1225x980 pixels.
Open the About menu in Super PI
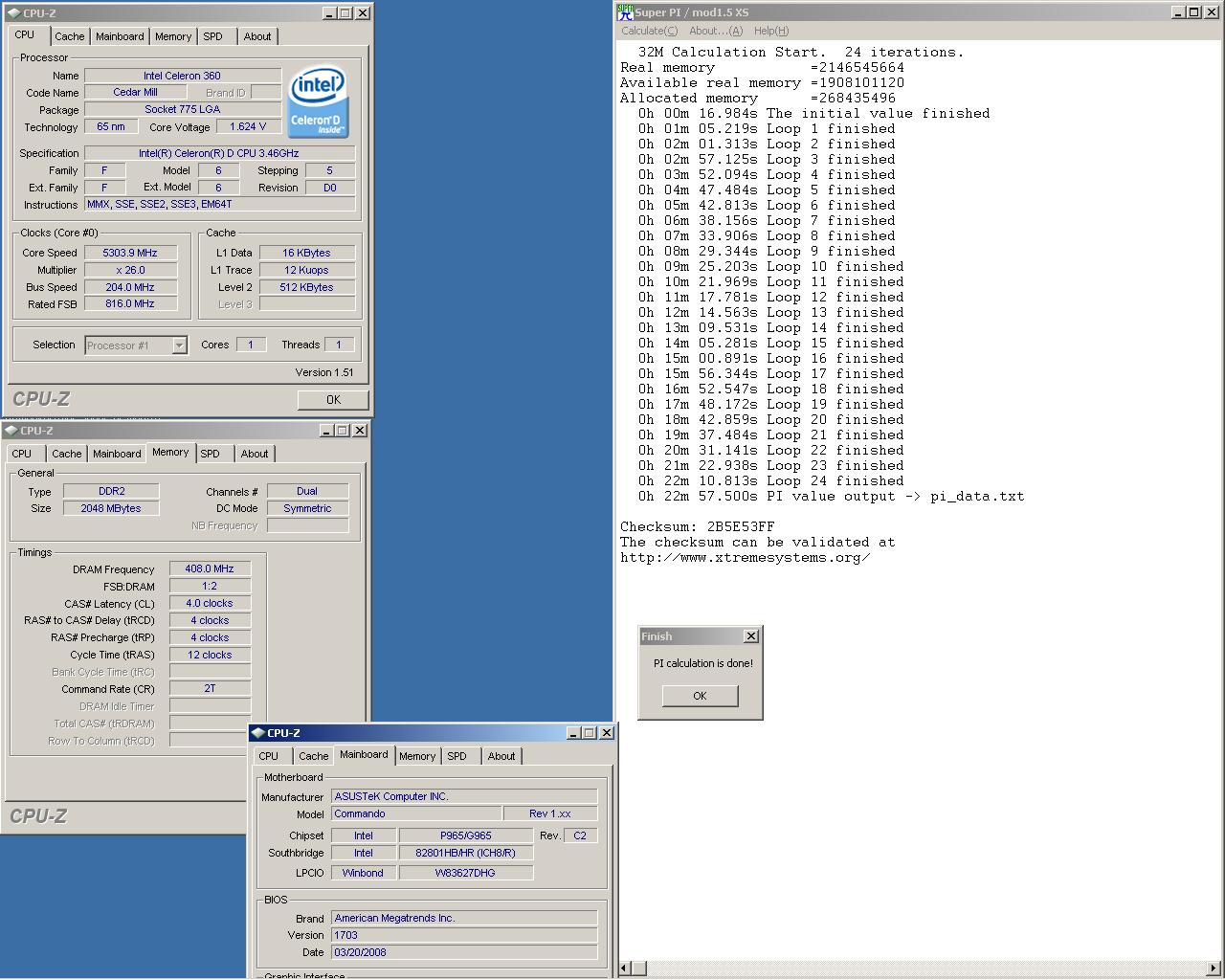716,31
